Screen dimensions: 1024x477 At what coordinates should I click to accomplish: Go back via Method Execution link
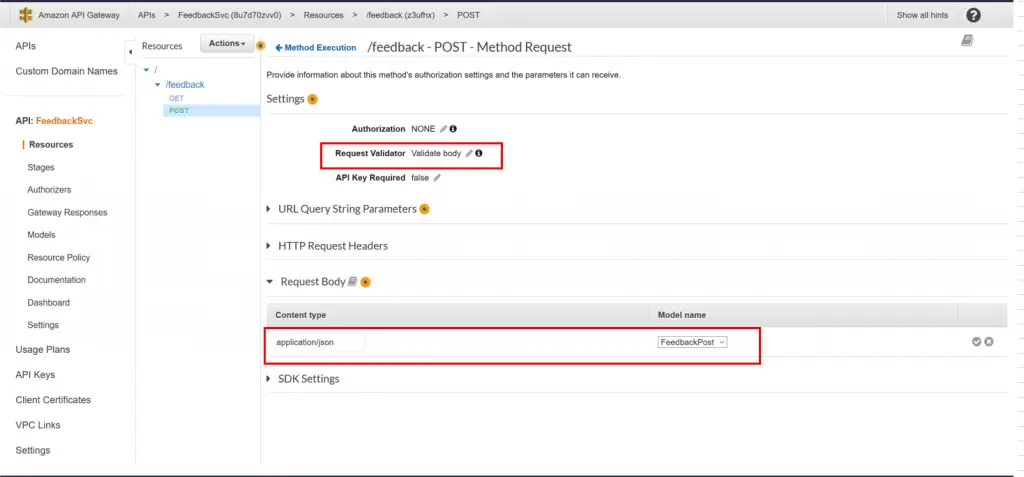[x=316, y=48]
